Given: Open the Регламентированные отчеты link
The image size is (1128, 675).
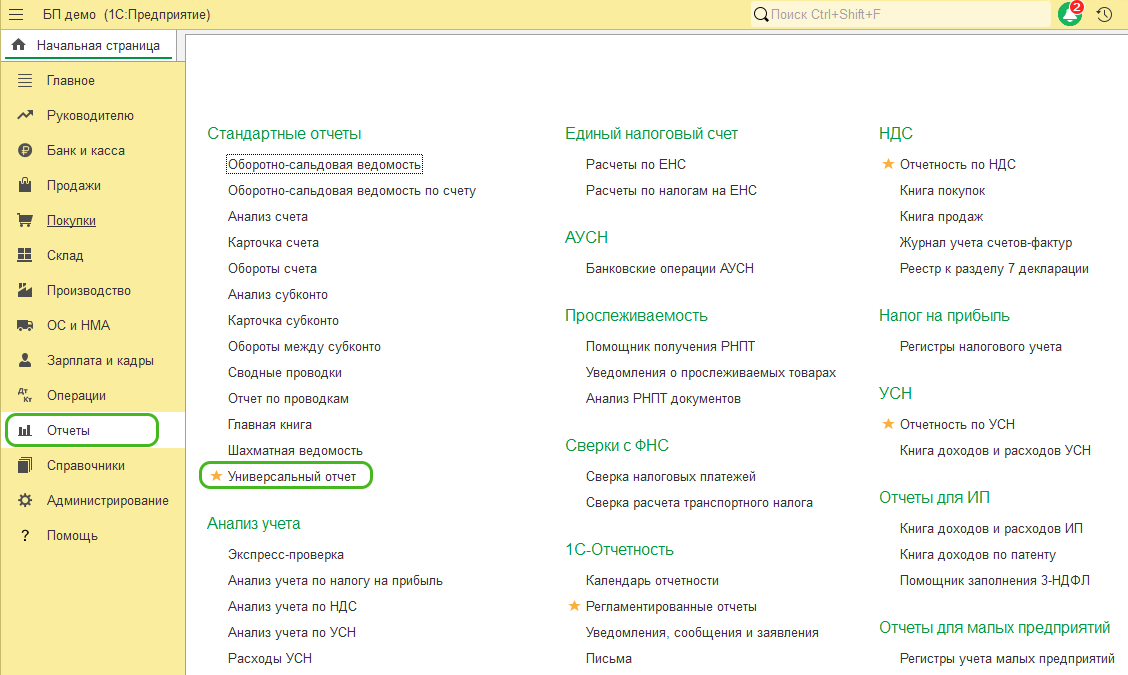Looking at the screenshot, I should [x=671, y=607].
